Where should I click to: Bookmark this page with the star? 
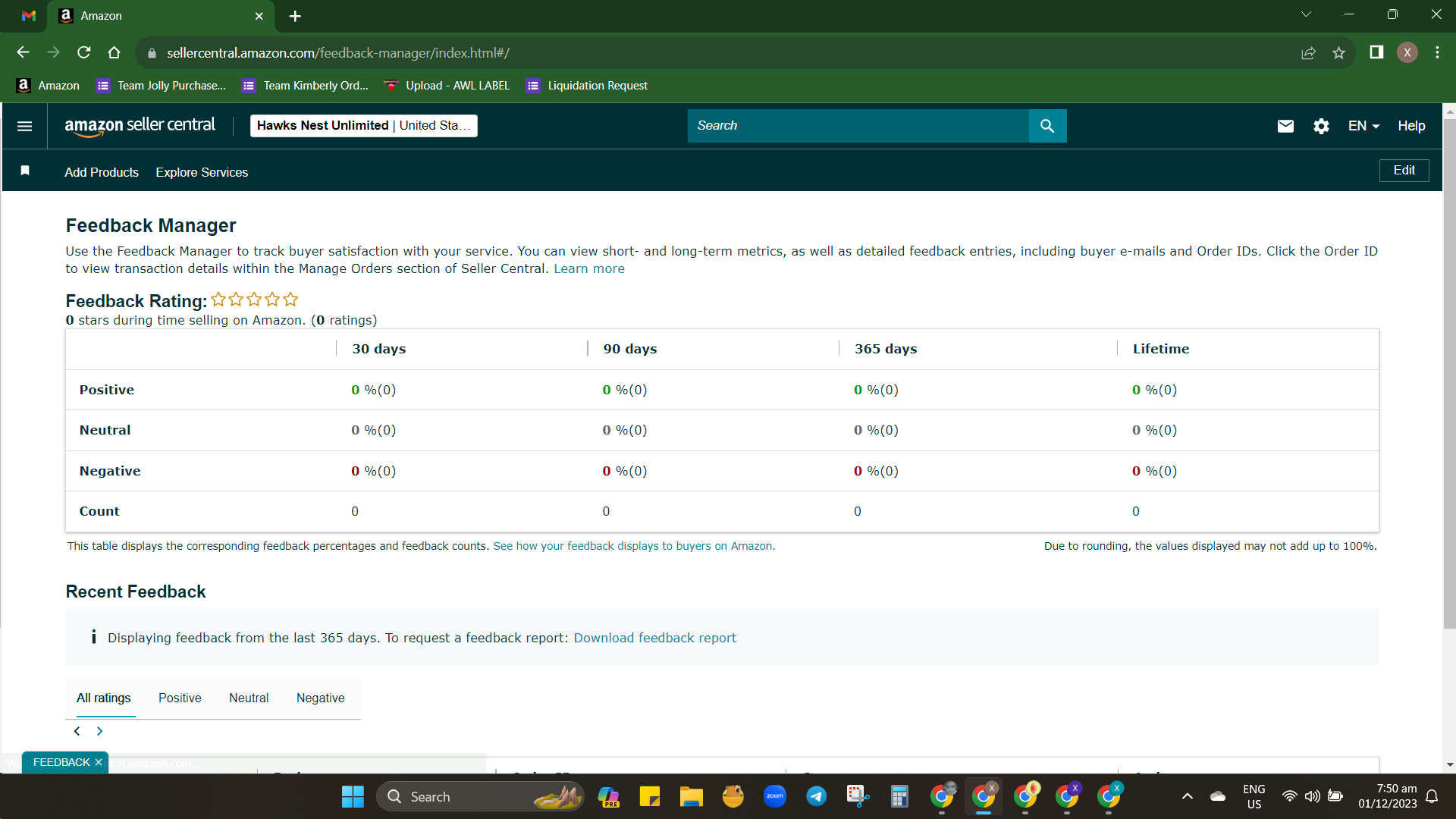(x=1338, y=52)
